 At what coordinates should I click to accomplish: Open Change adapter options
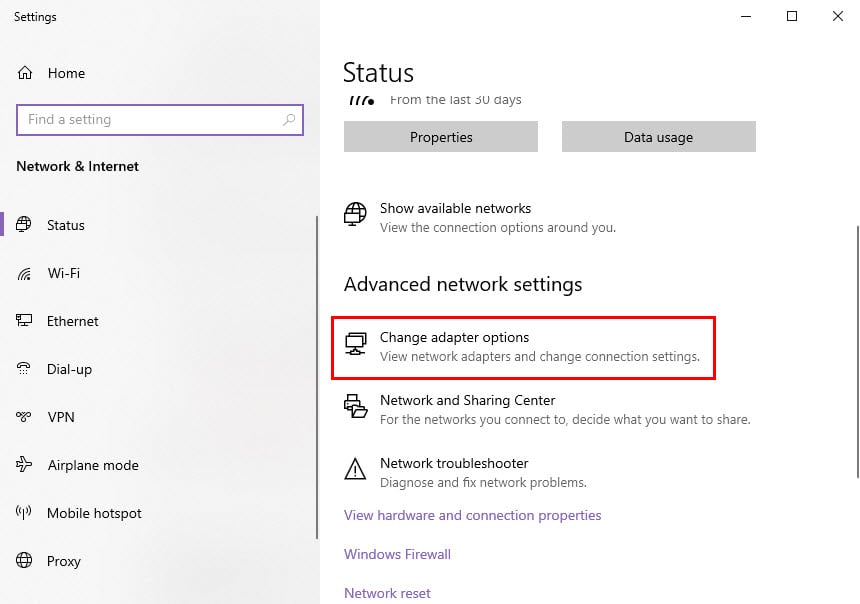pyautogui.click(x=523, y=347)
